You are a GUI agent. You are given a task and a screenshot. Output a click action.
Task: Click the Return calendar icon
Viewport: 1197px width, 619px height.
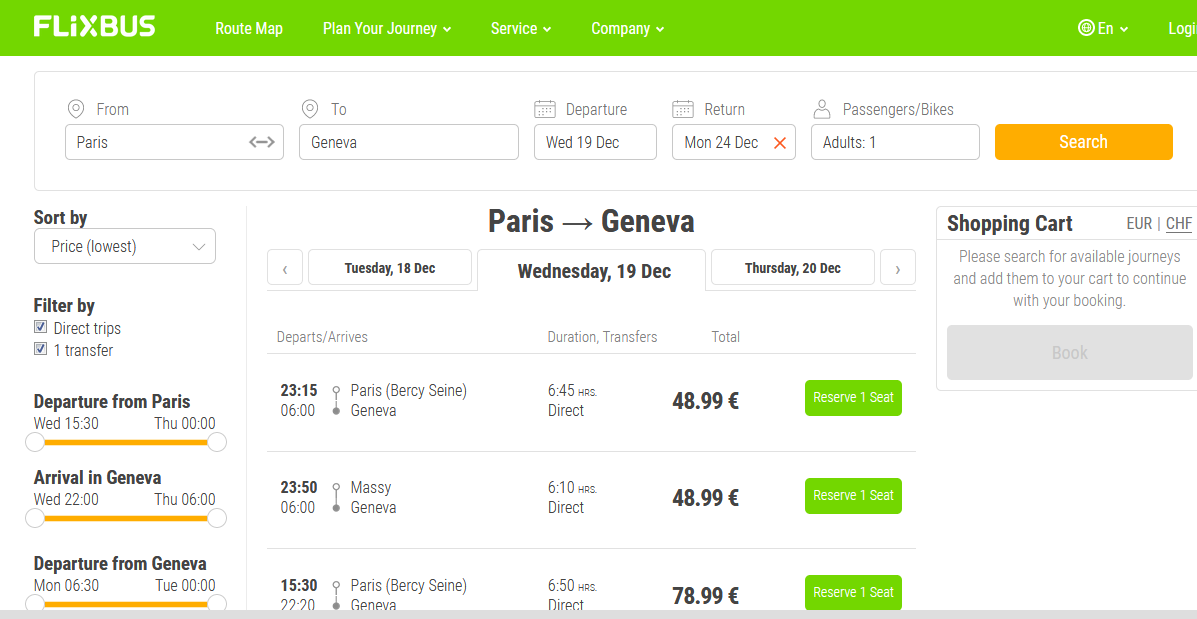(x=682, y=109)
